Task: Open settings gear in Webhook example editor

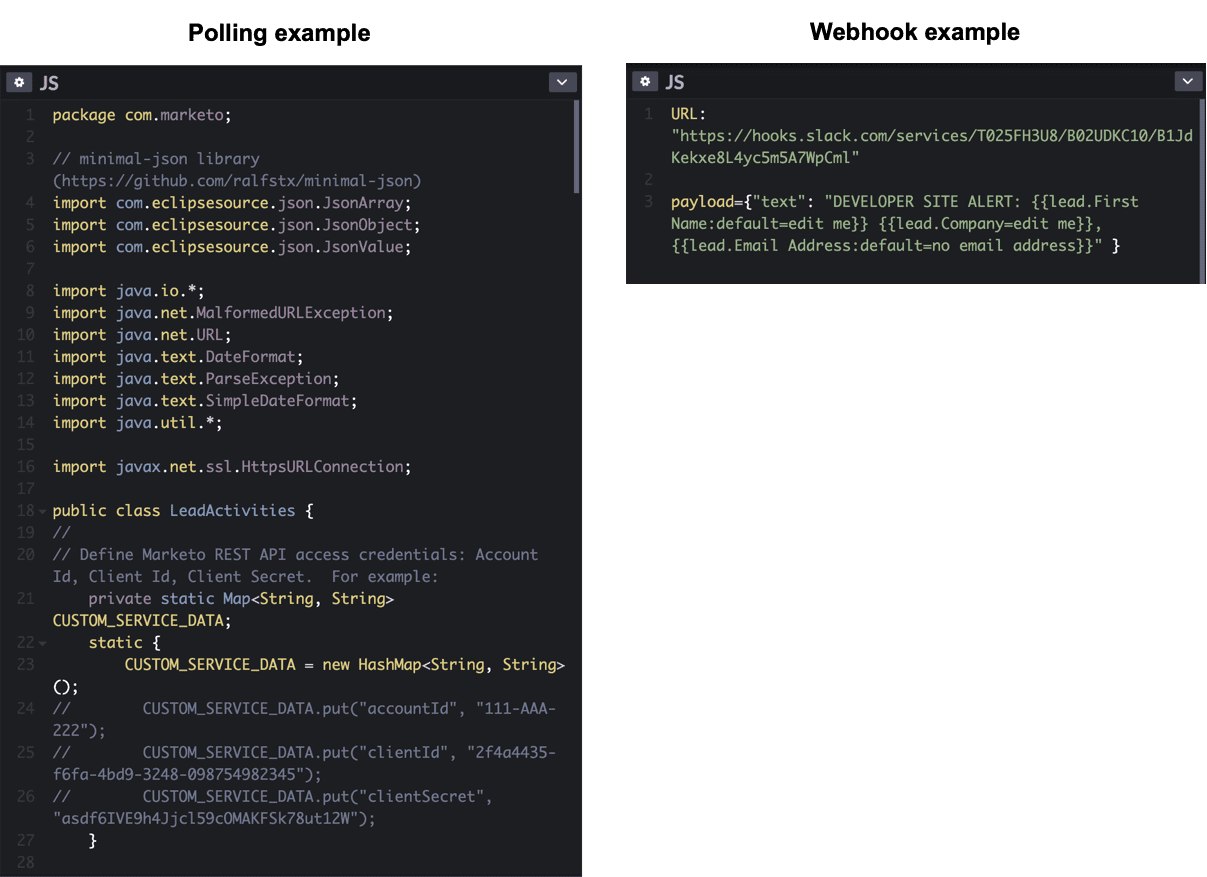Action: [x=646, y=81]
